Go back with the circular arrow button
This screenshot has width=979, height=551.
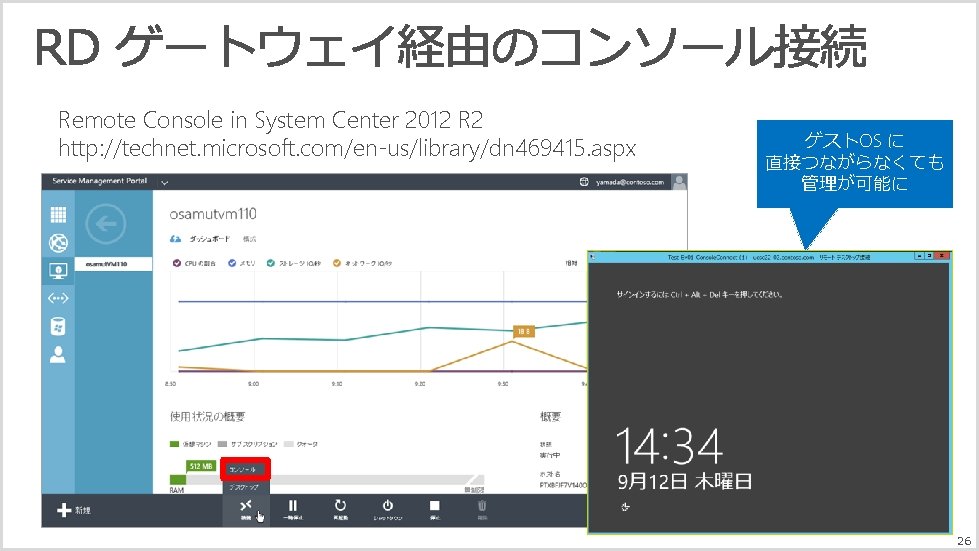(x=106, y=223)
